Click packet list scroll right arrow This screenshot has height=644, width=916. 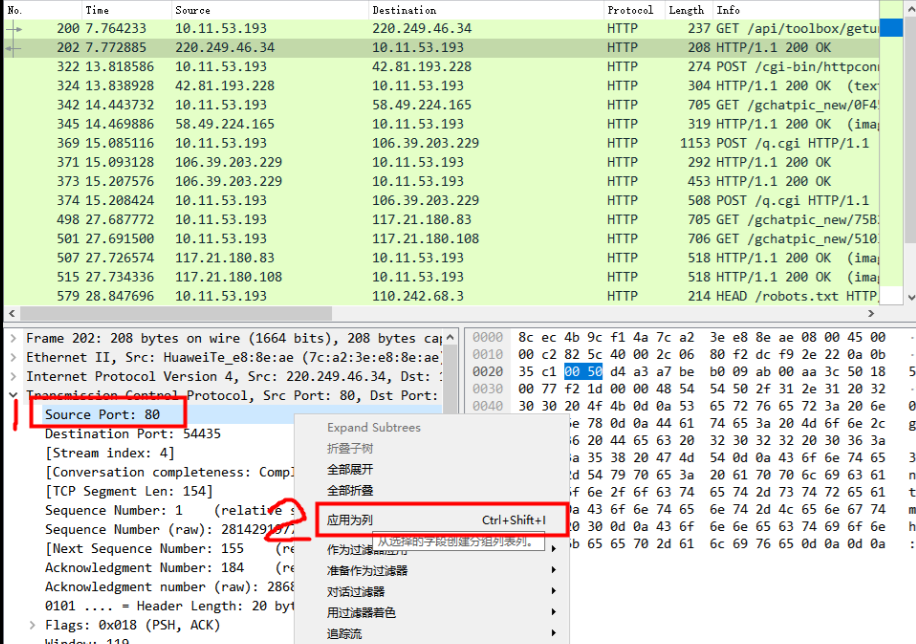point(871,313)
